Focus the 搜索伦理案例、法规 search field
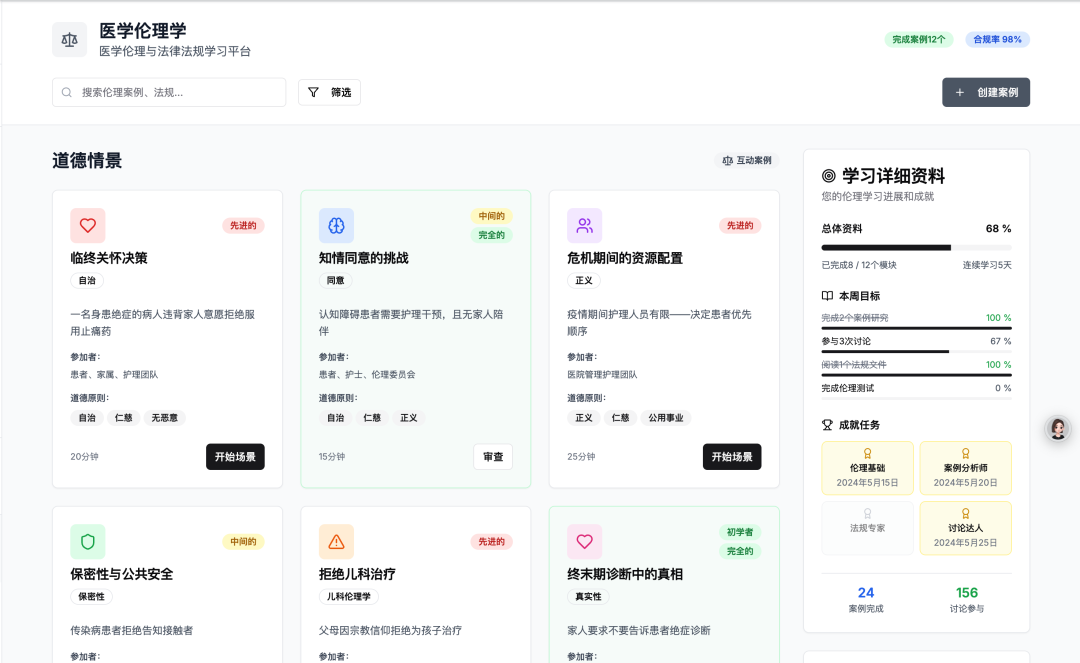The image size is (1080, 663). tap(169, 92)
